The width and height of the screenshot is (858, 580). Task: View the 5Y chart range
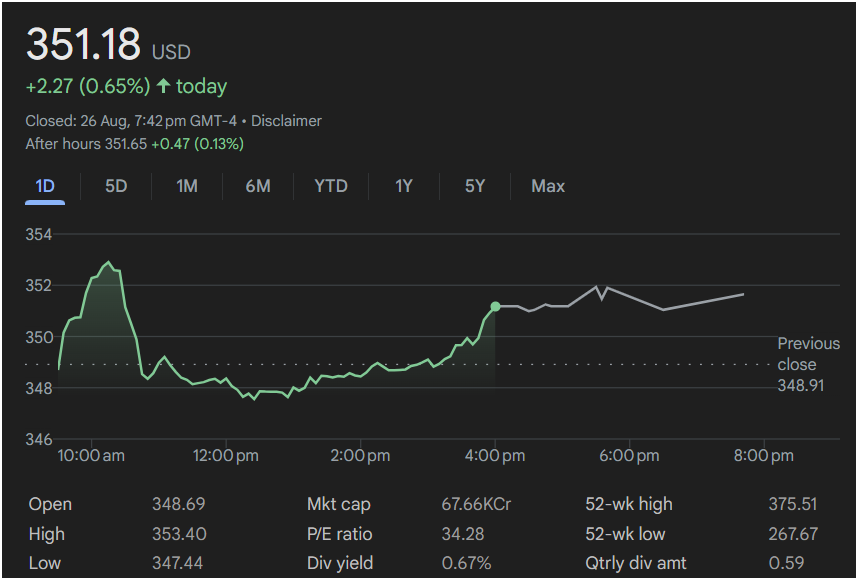coord(475,186)
